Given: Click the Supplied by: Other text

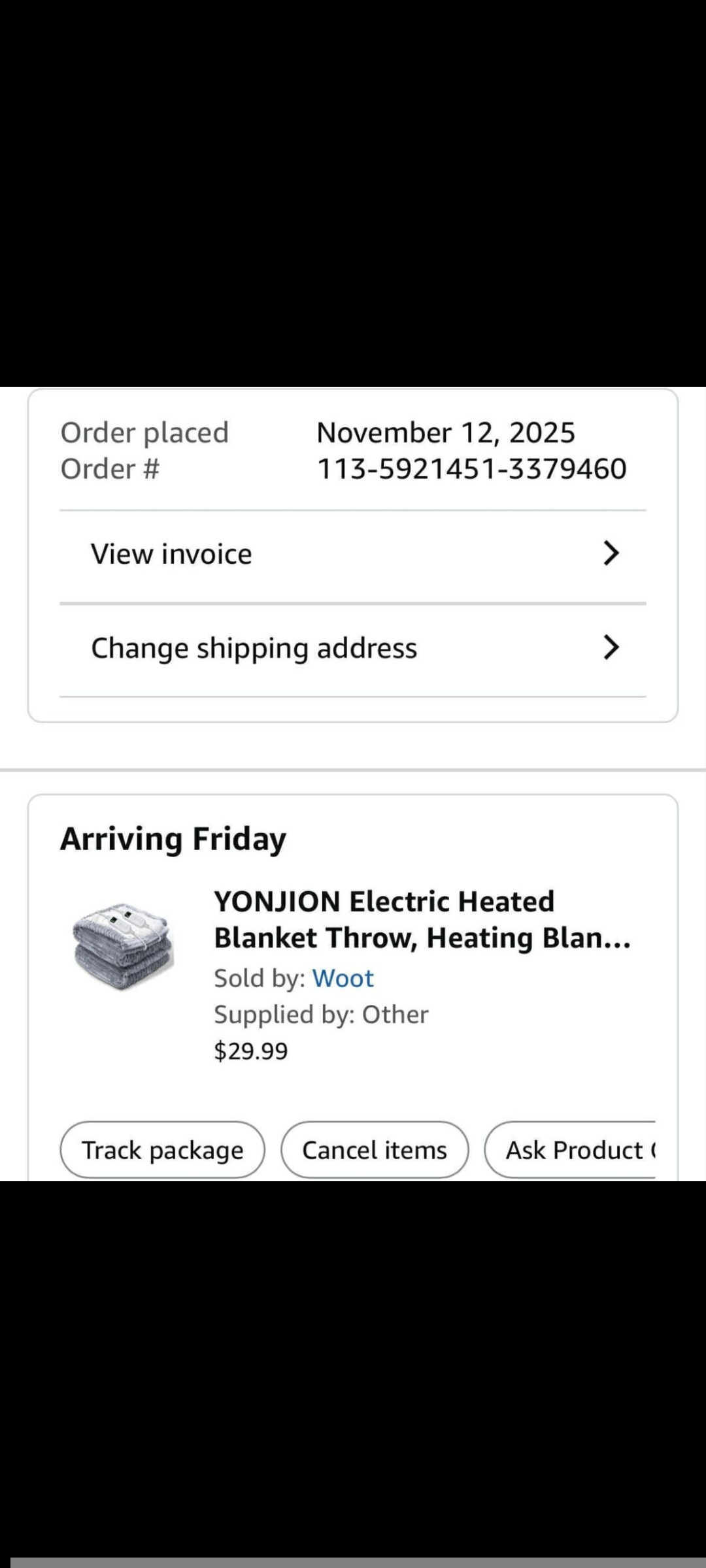Looking at the screenshot, I should [321, 1015].
